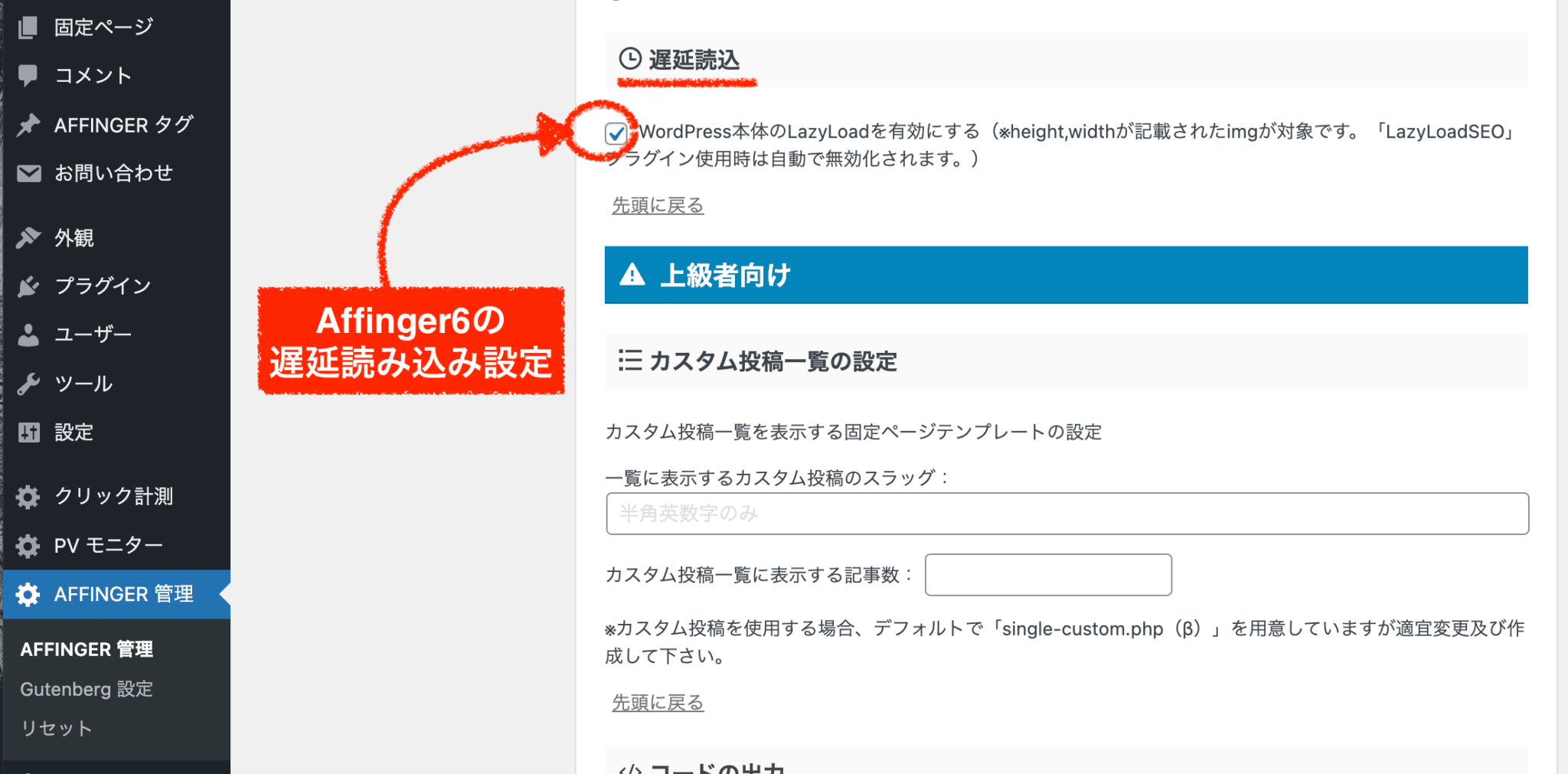Click 先頭に戻る link below custom post notes
Screen dimensions: 1568x774
click(656, 701)
